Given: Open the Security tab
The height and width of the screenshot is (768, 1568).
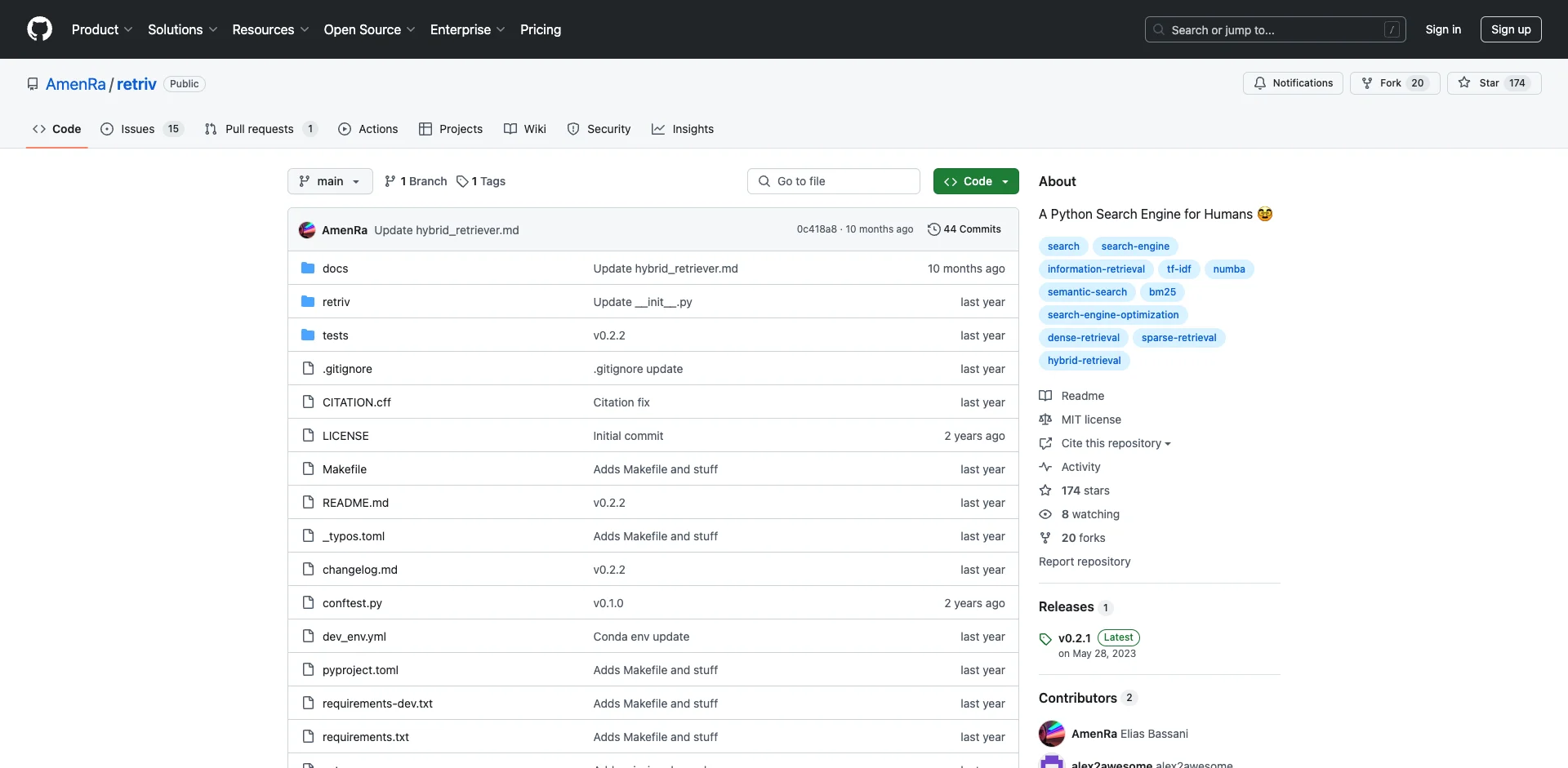Looking at the screenshot, I should (x=599, y=129).
